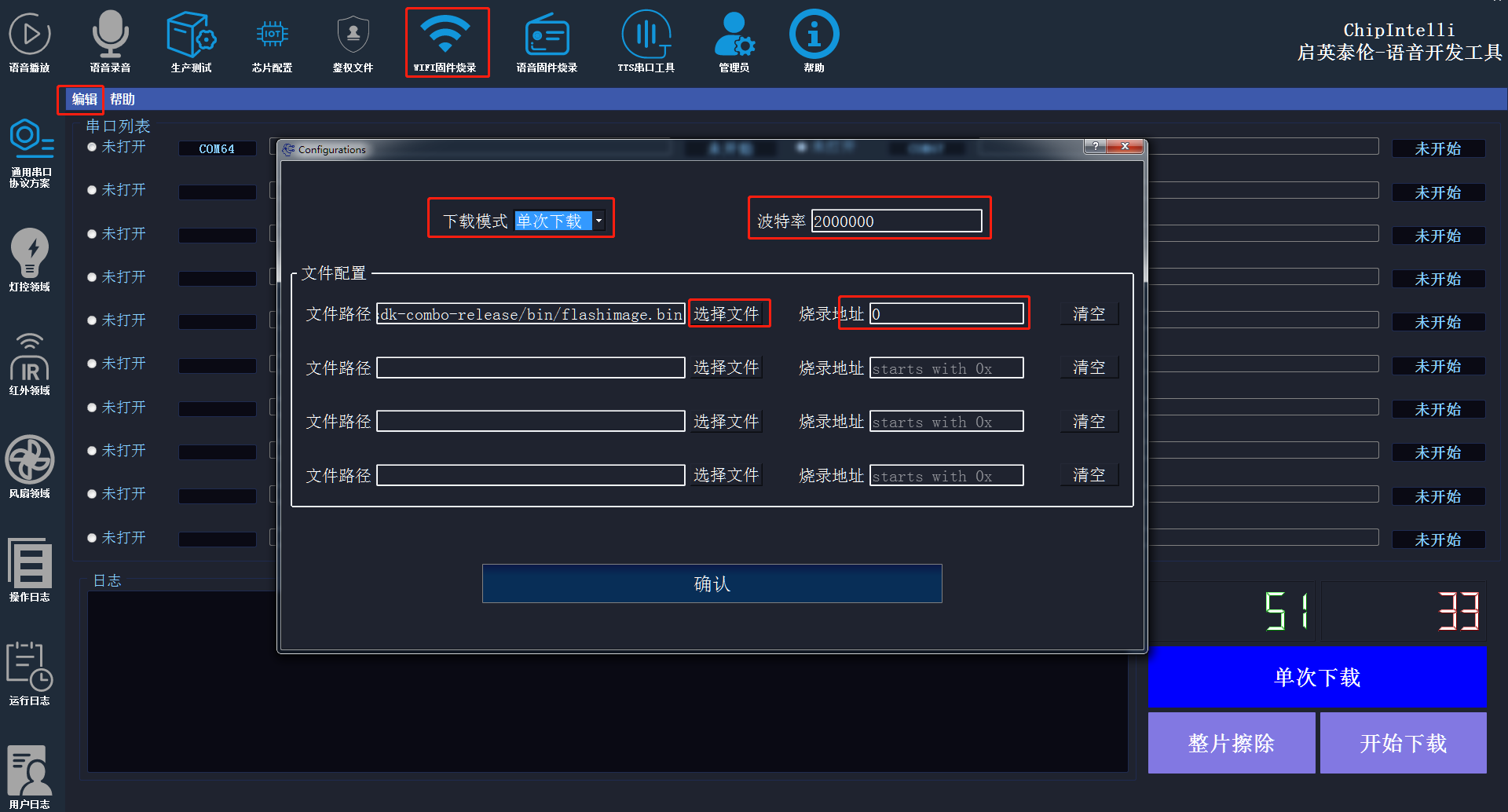This screenshot has width=1508, height=812.
Task: Choose file for the second file path
Action: (727, 368)
